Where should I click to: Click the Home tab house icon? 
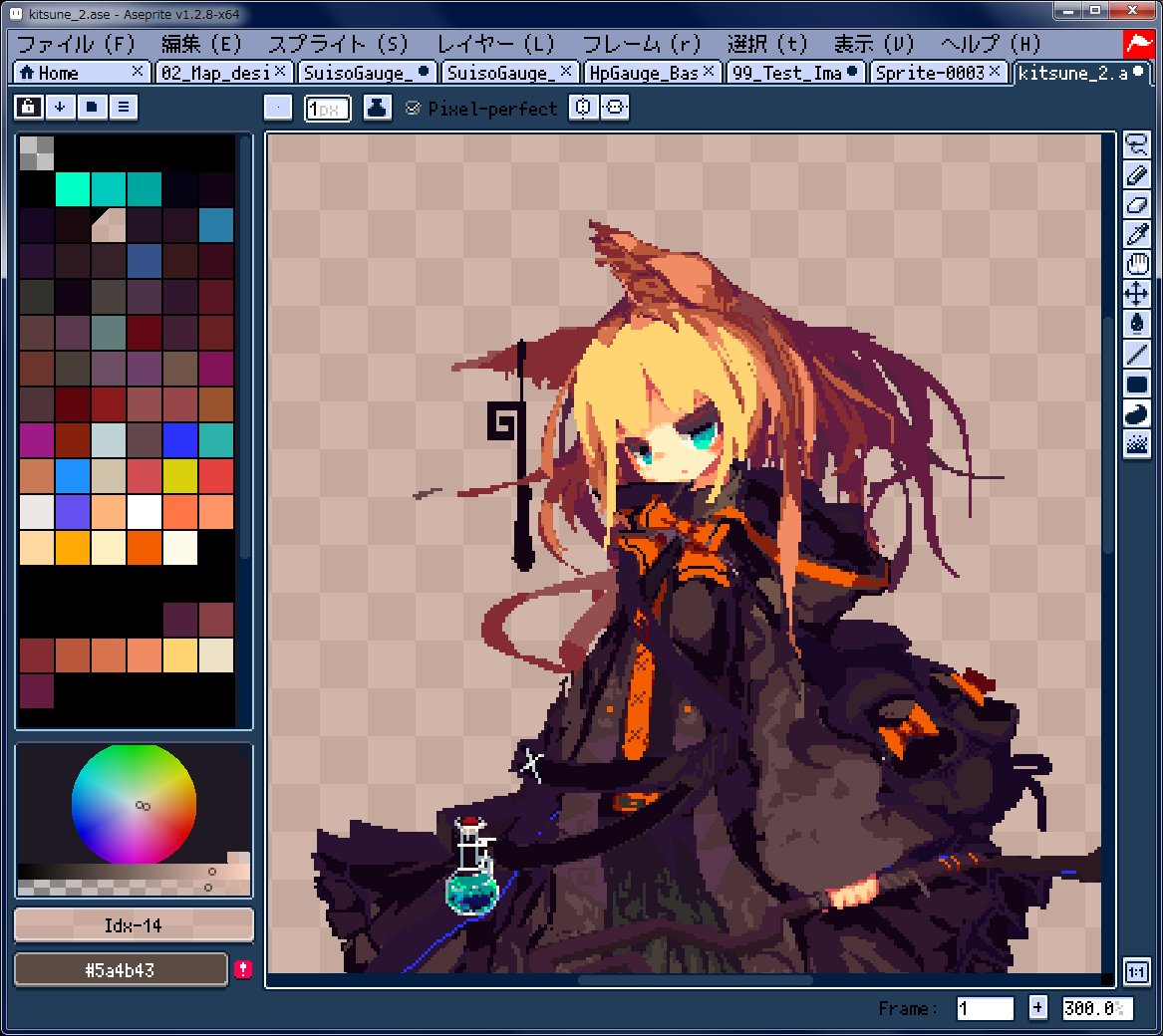click(x=27, y=72)
